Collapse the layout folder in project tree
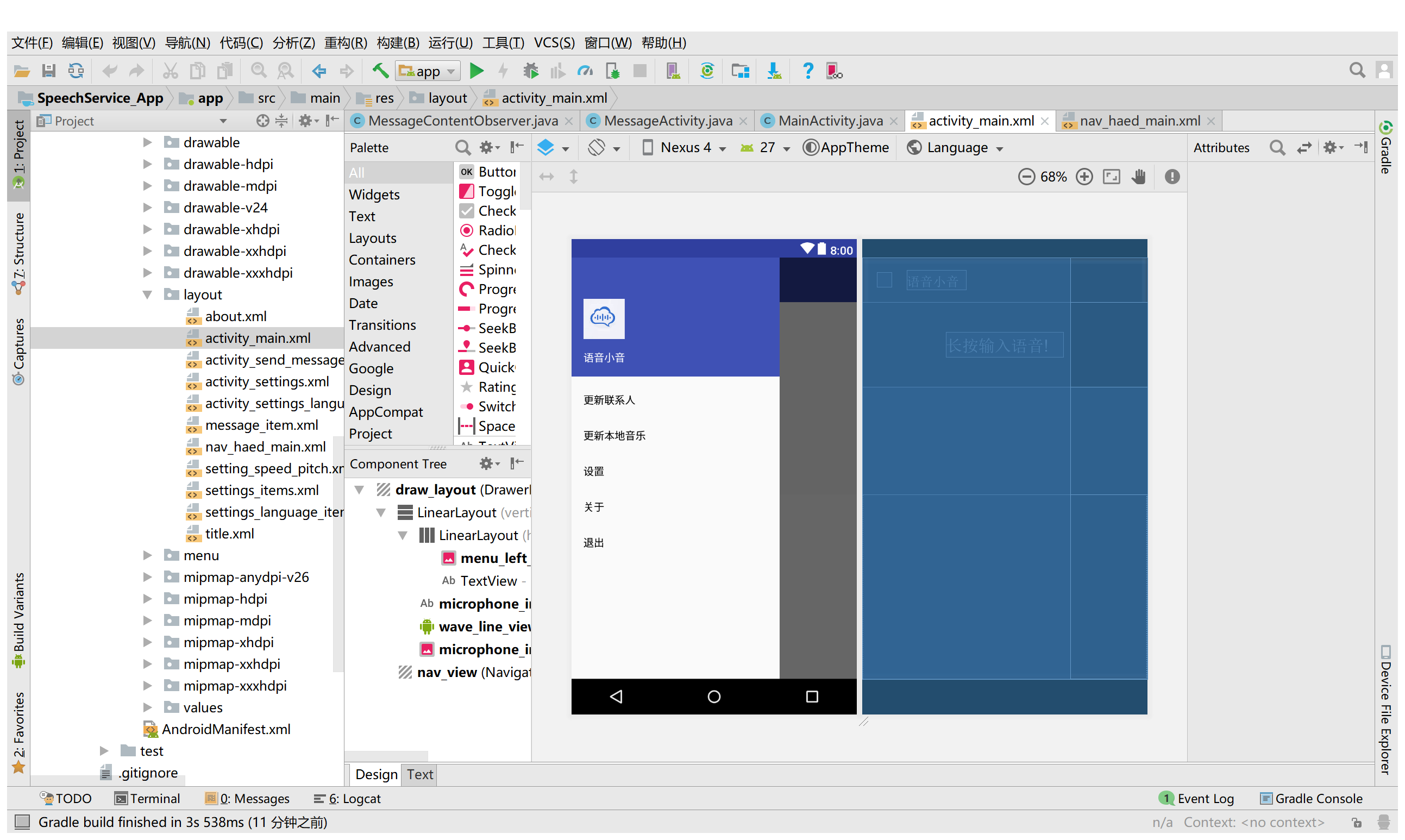 tap(147, 295)
